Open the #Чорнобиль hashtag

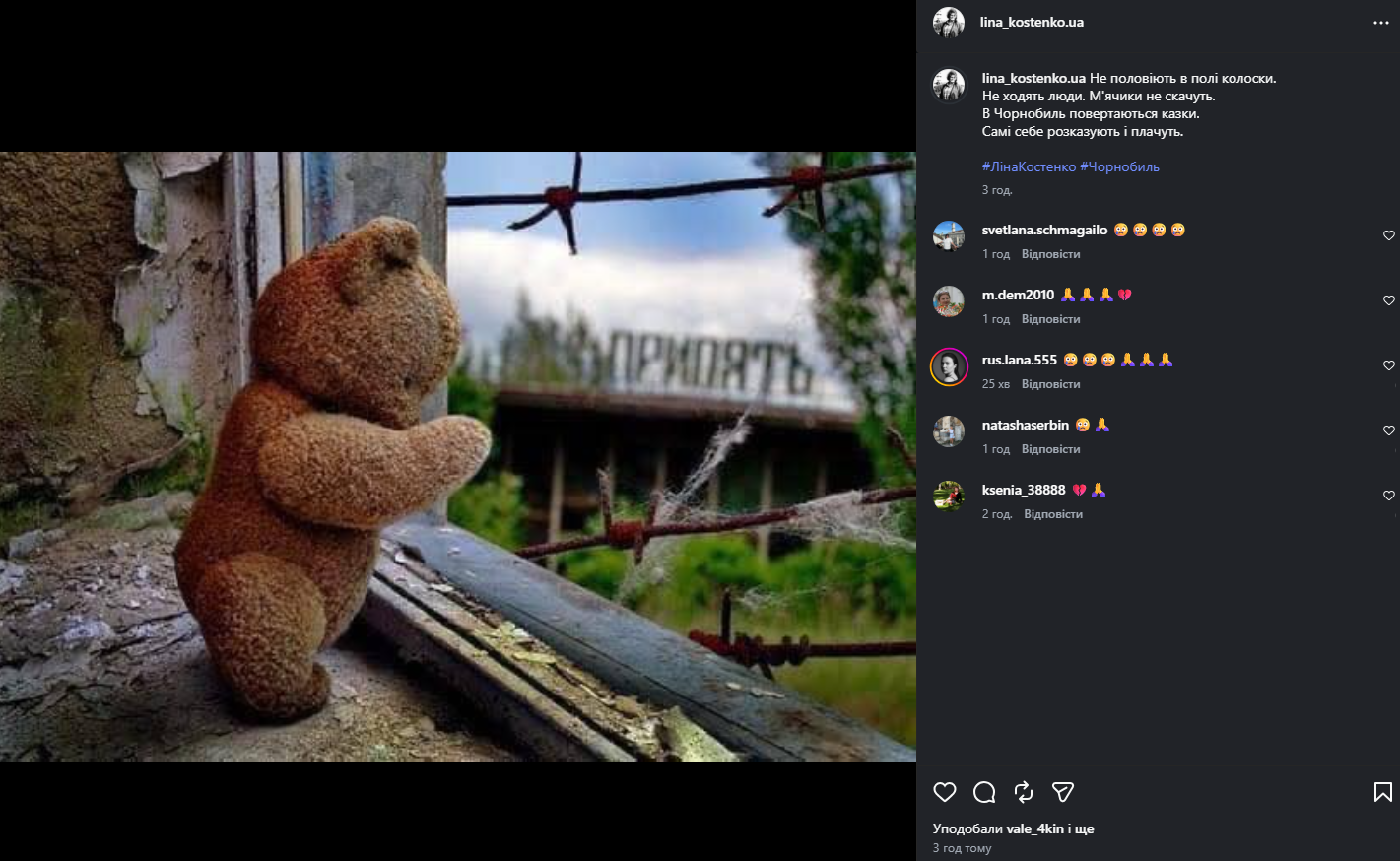click(x=1119, y=166)
